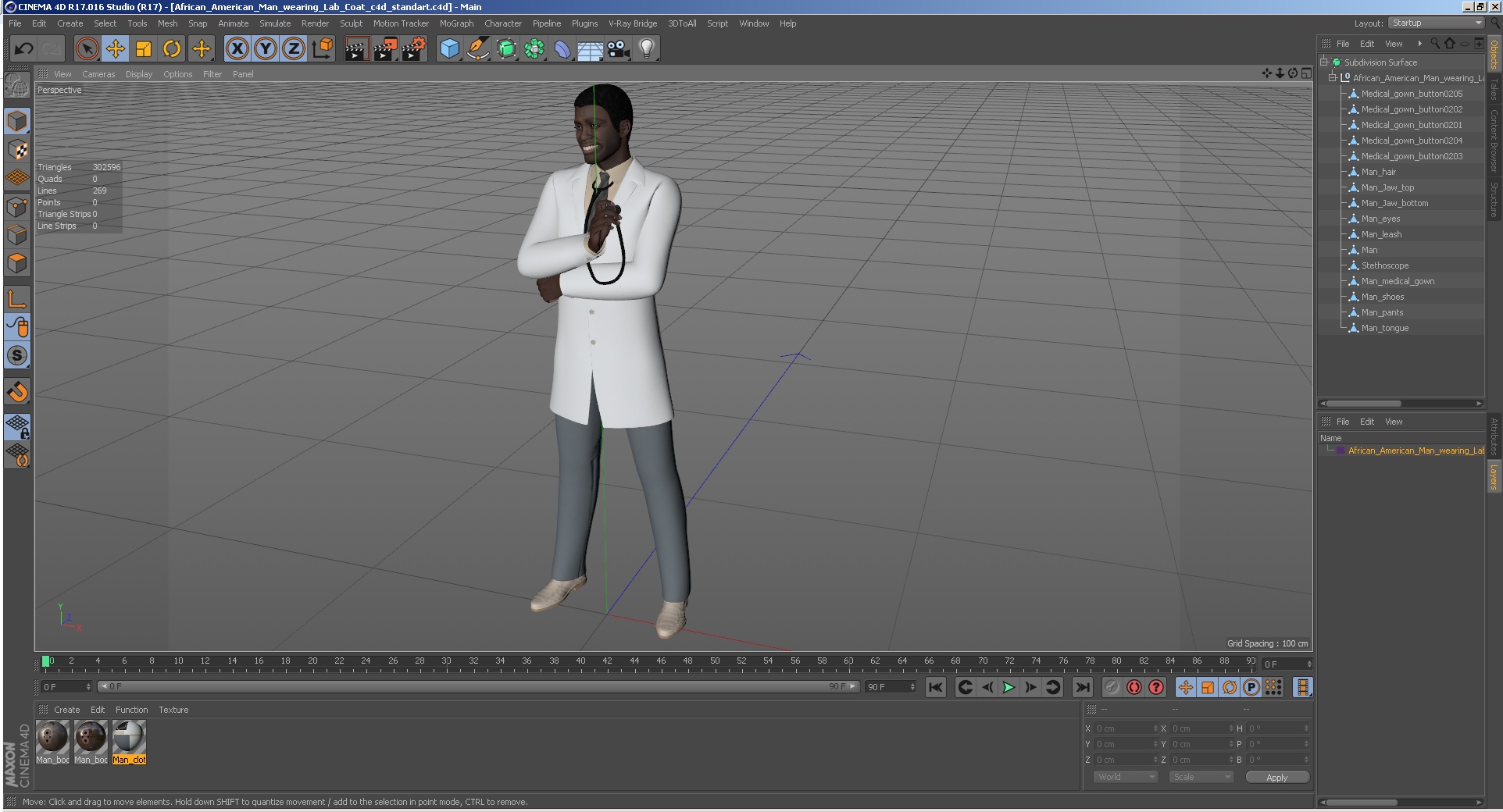Open the MoGraph array objects icon

[534, 49]
